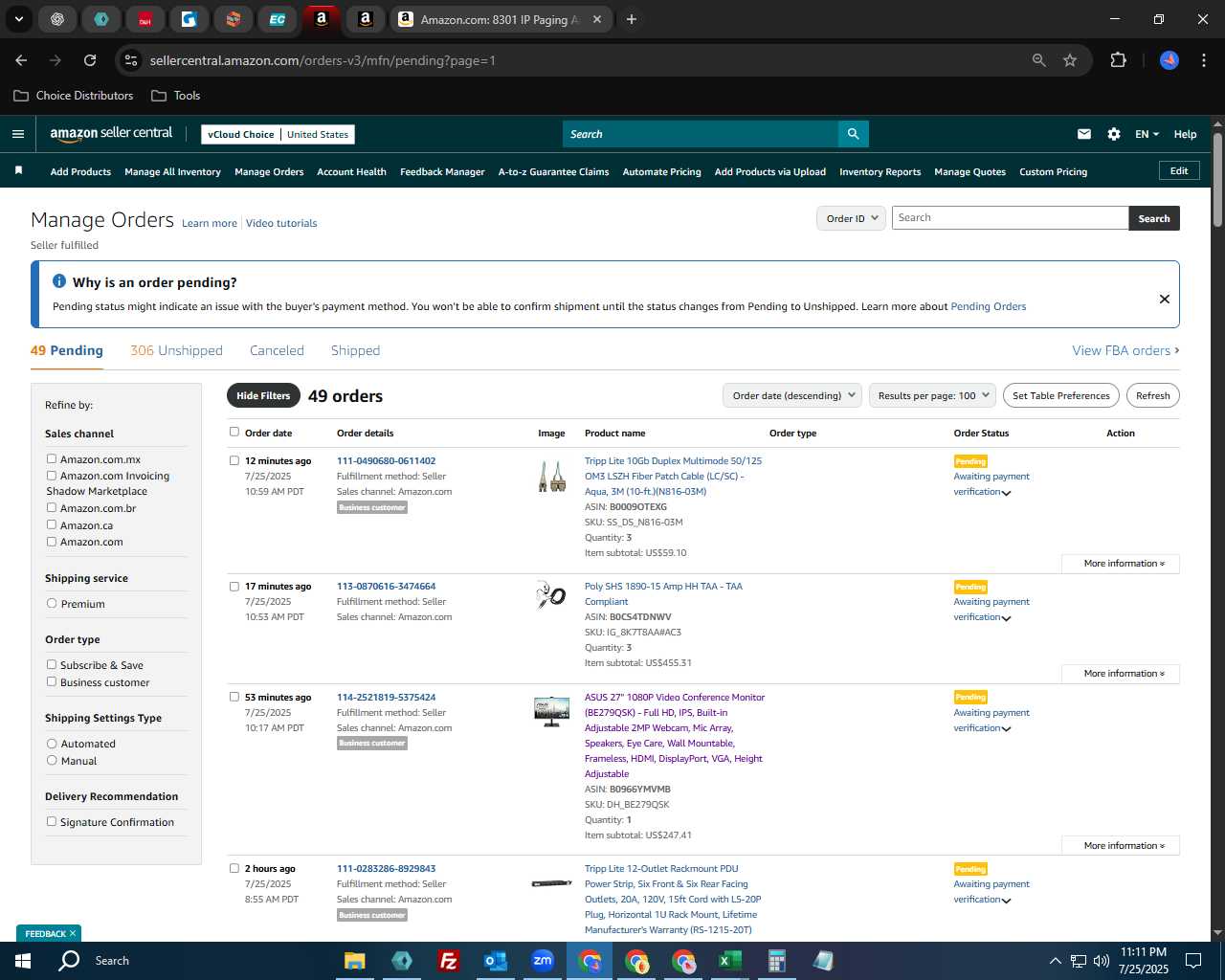Open Automate Pricing menu item
The height and width of the screenshot is (980, 1225).
point(661,172)
